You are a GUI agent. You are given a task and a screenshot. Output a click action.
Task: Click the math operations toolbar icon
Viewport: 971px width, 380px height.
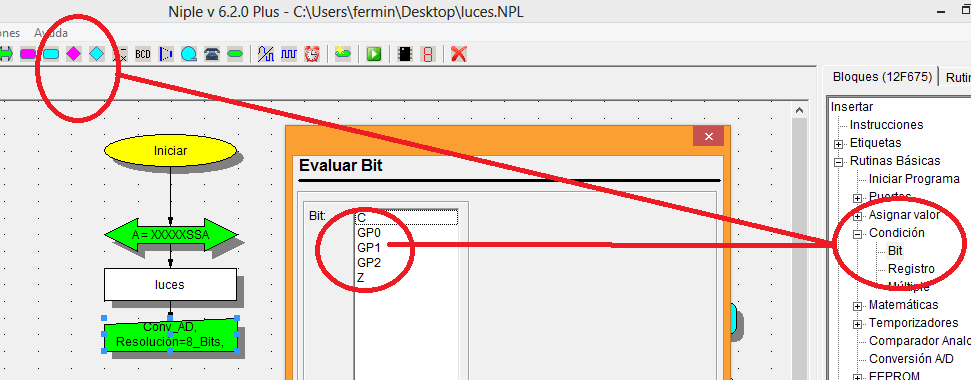click(120, 54)
